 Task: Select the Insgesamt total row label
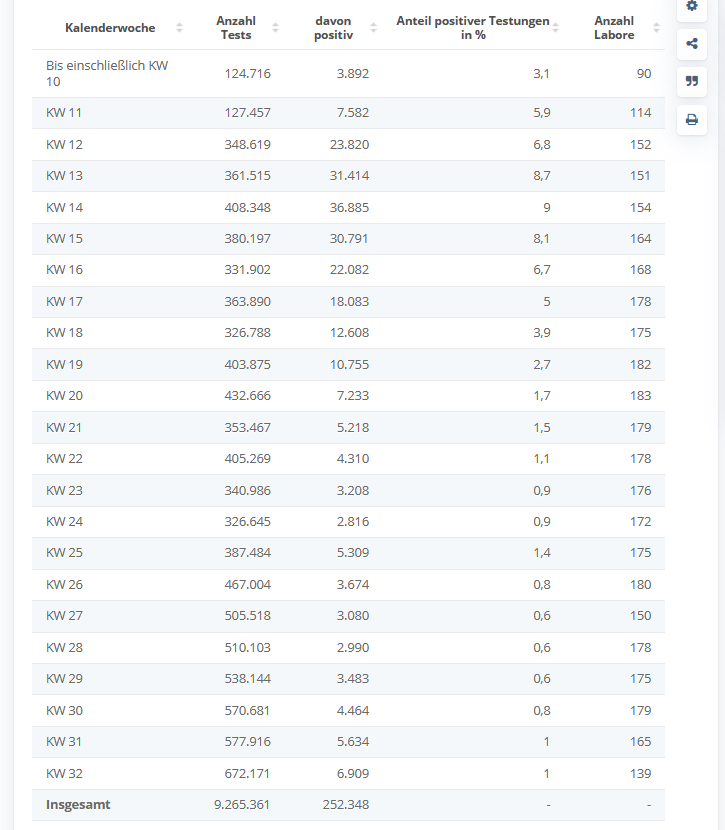tap(78, 805)
